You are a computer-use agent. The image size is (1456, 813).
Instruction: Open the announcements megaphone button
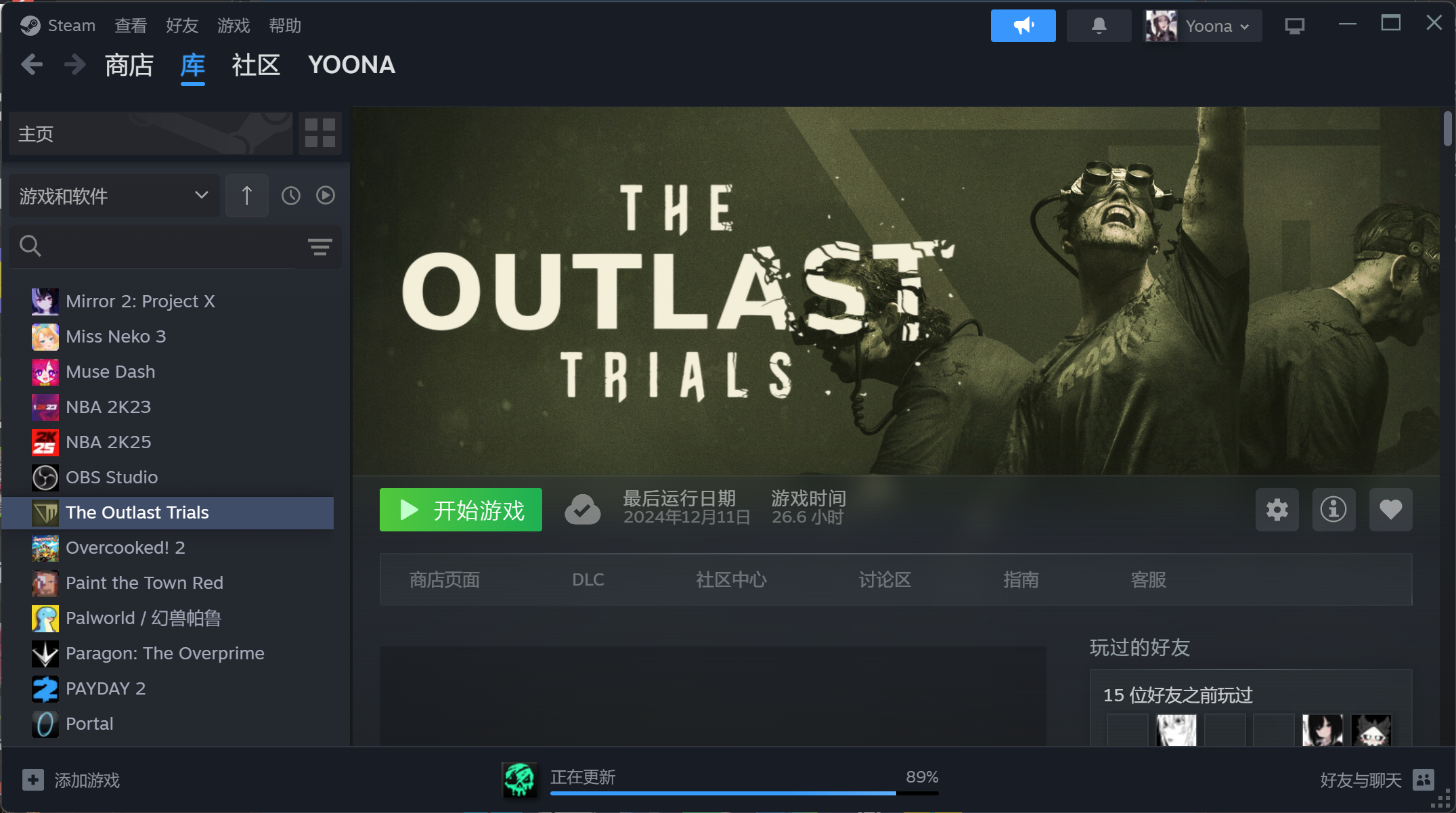1023,26
